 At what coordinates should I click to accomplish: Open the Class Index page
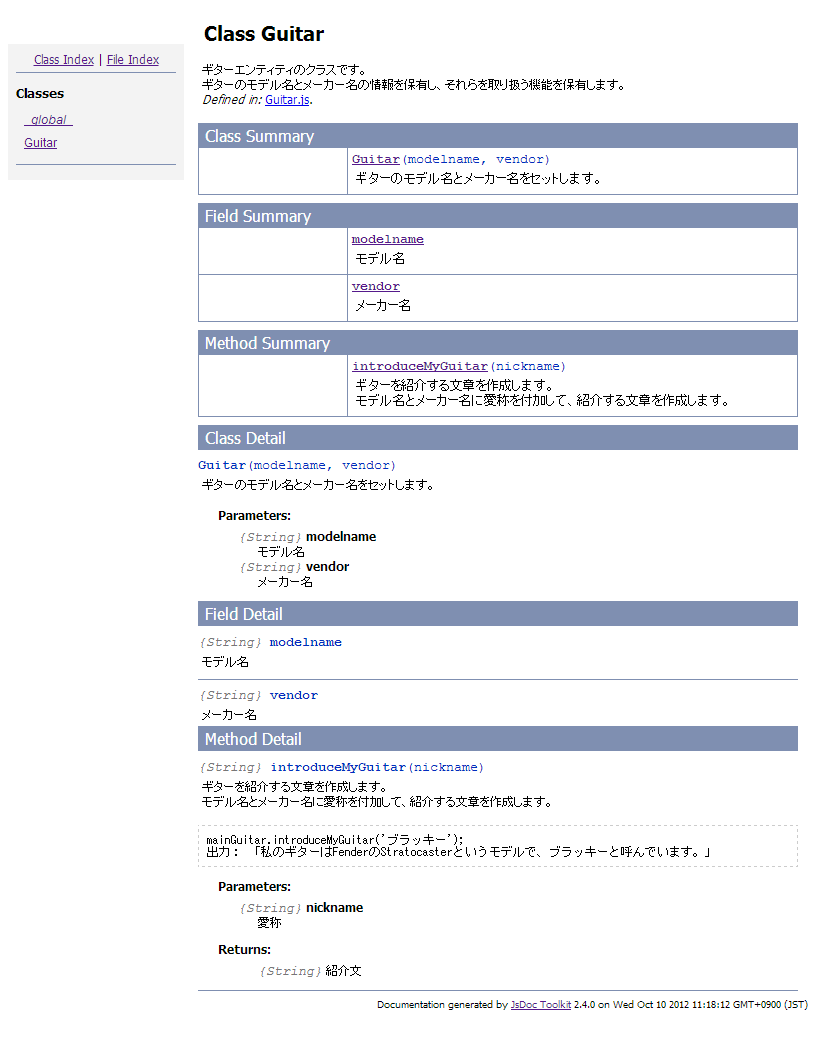click(x=63, y=59)
